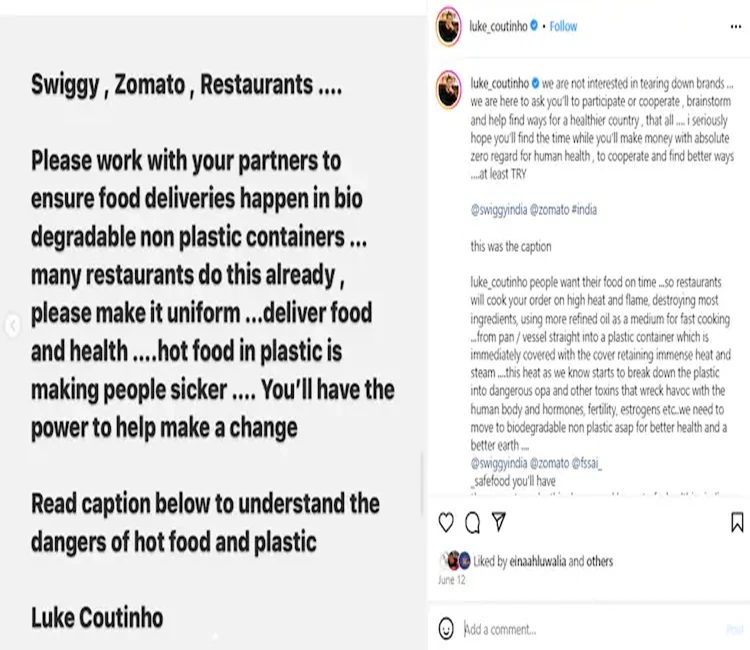Viewport: 750px width, 650px height.
Task: Follow luke_coutinho
Action: pos(563,27)
